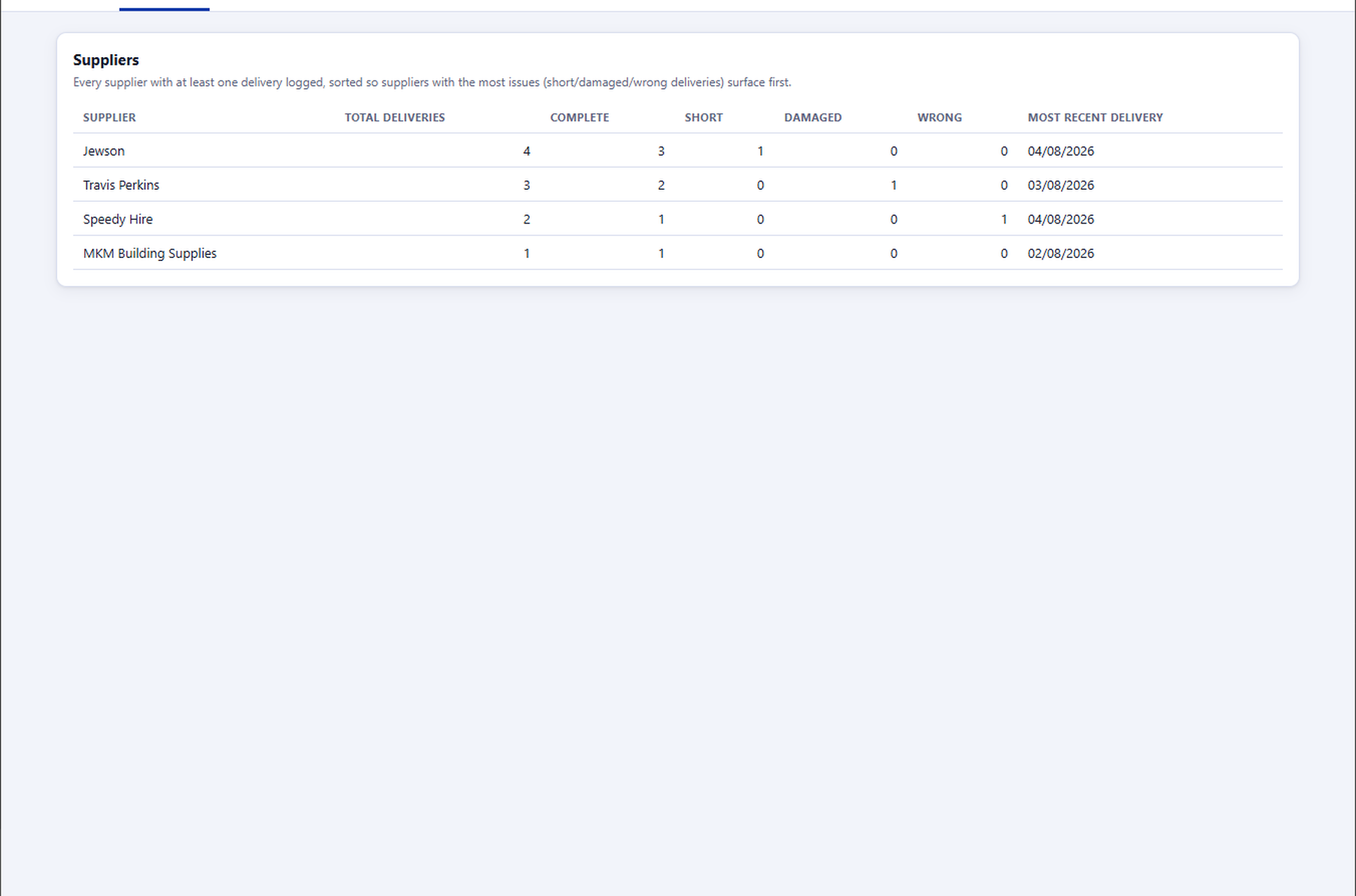The image size is (1356, 896).
Task: Select the Speedy Hire supplier name
Action: pyautogui.click(x=117, y=220)
